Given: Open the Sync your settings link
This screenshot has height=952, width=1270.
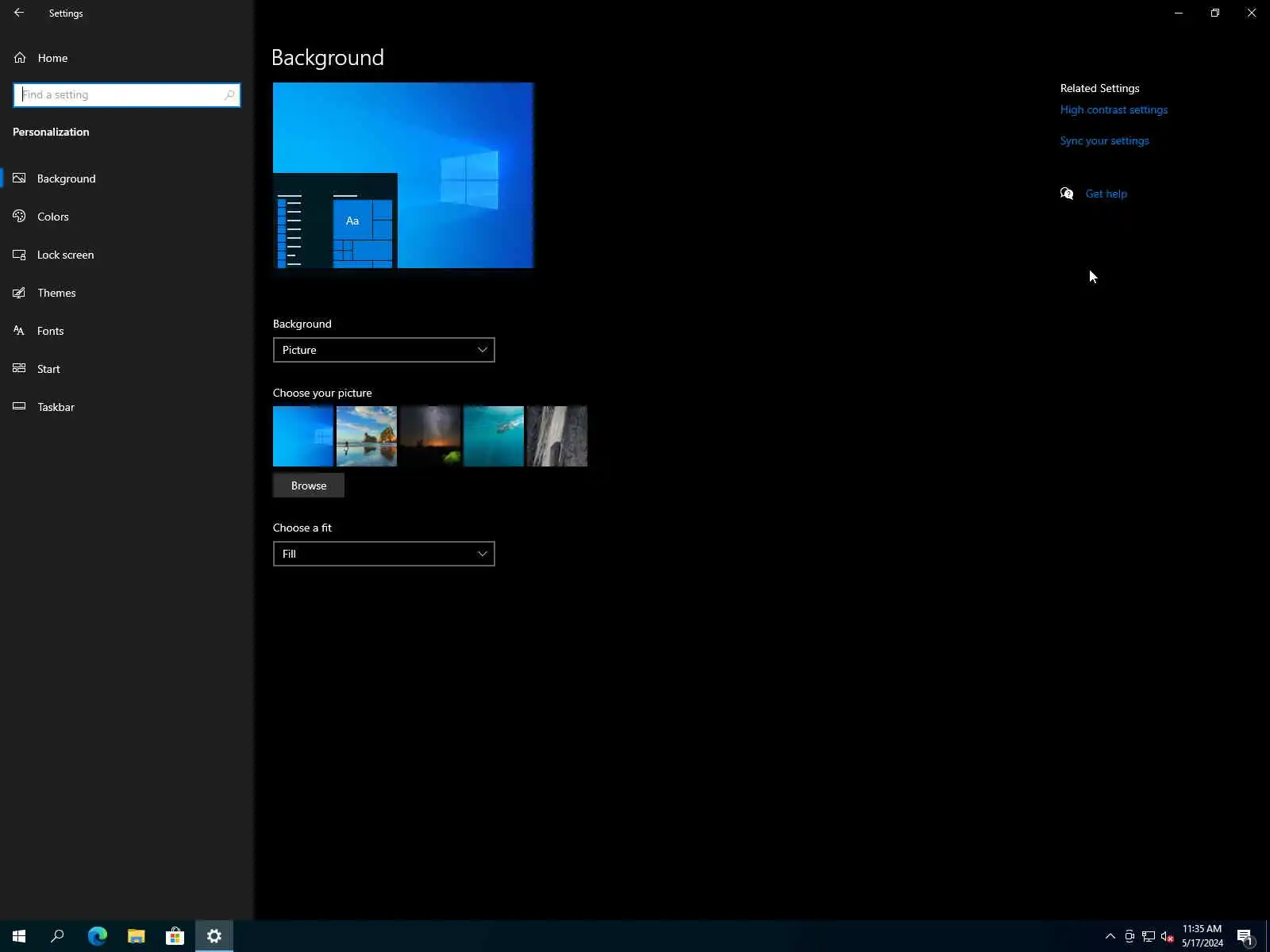Looking at the screenshot, I should (1104, 140).
